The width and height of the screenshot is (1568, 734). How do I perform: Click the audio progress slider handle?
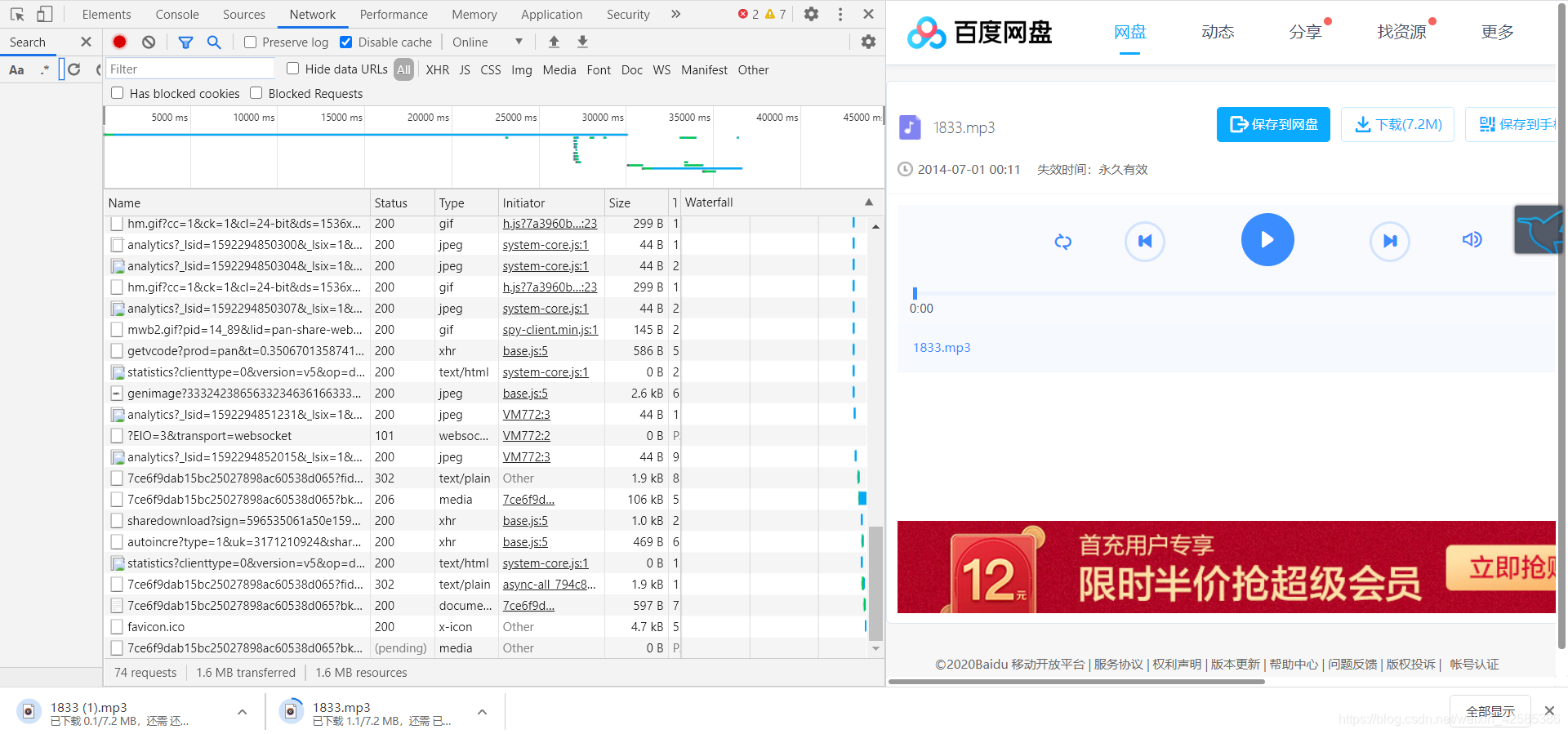pyautogui.click(x=915, y=293)
